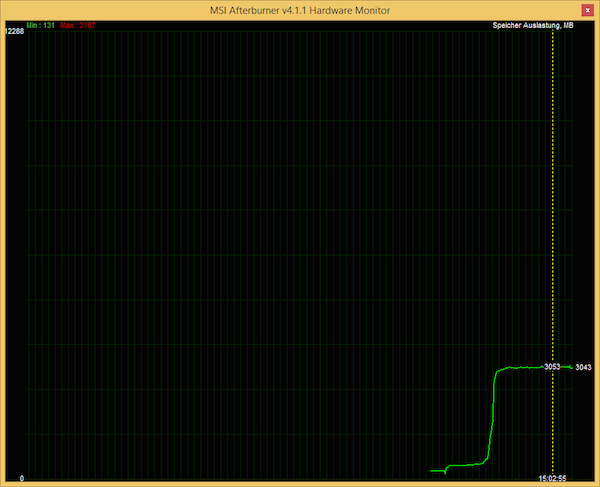600x487 pixels.
Task: Click the MSI Afterburner v4.1.1 title bar
Action: tap(300, 10)
